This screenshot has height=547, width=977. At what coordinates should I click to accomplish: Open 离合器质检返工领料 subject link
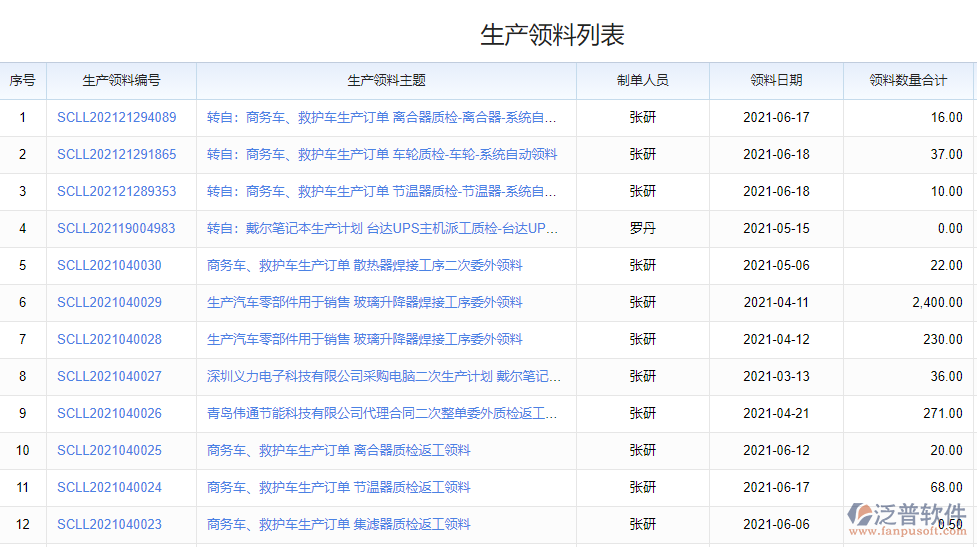tap(338, 450)
